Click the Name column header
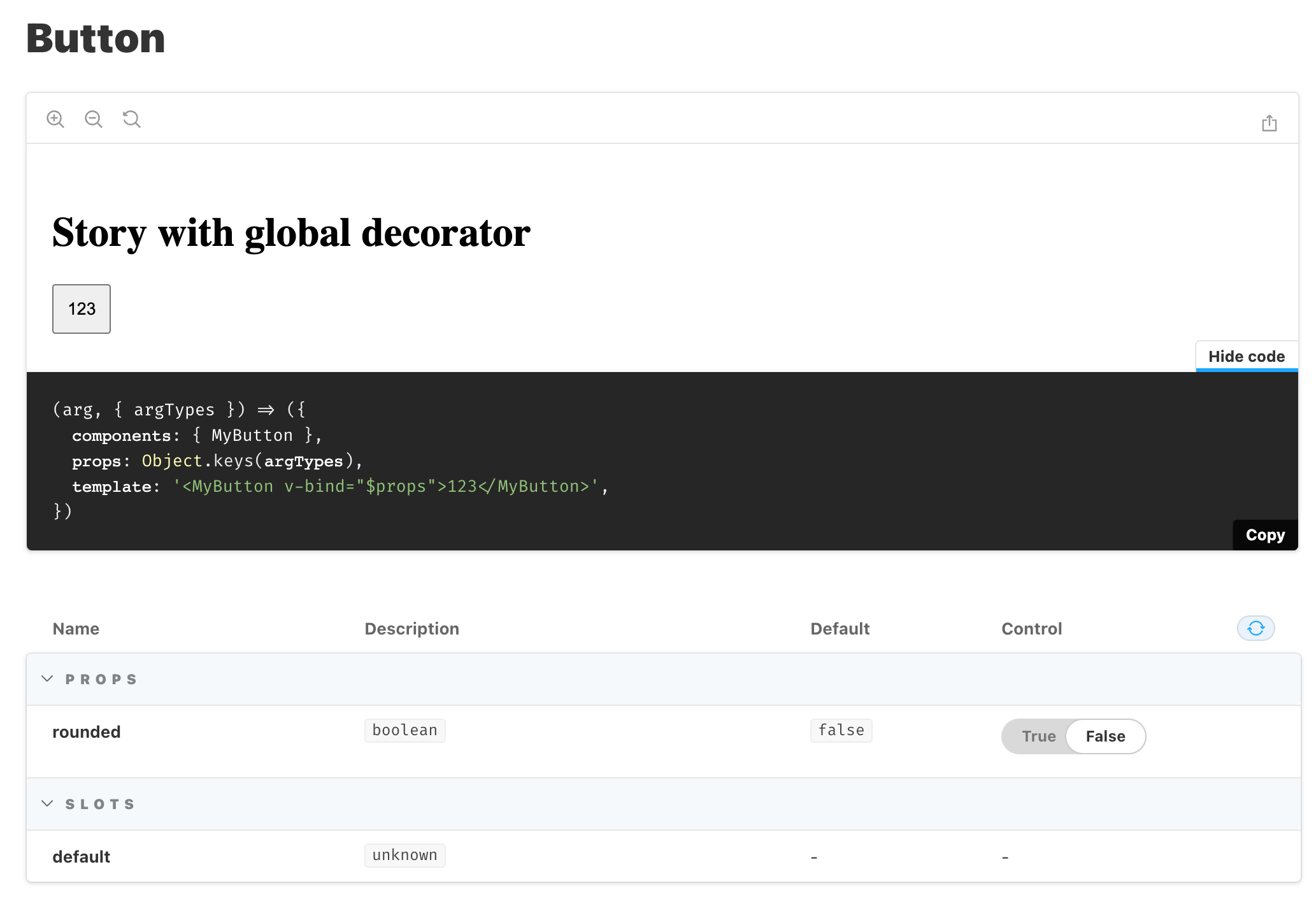This screenshot has height=911, width=1316. (x=76, y=628)
